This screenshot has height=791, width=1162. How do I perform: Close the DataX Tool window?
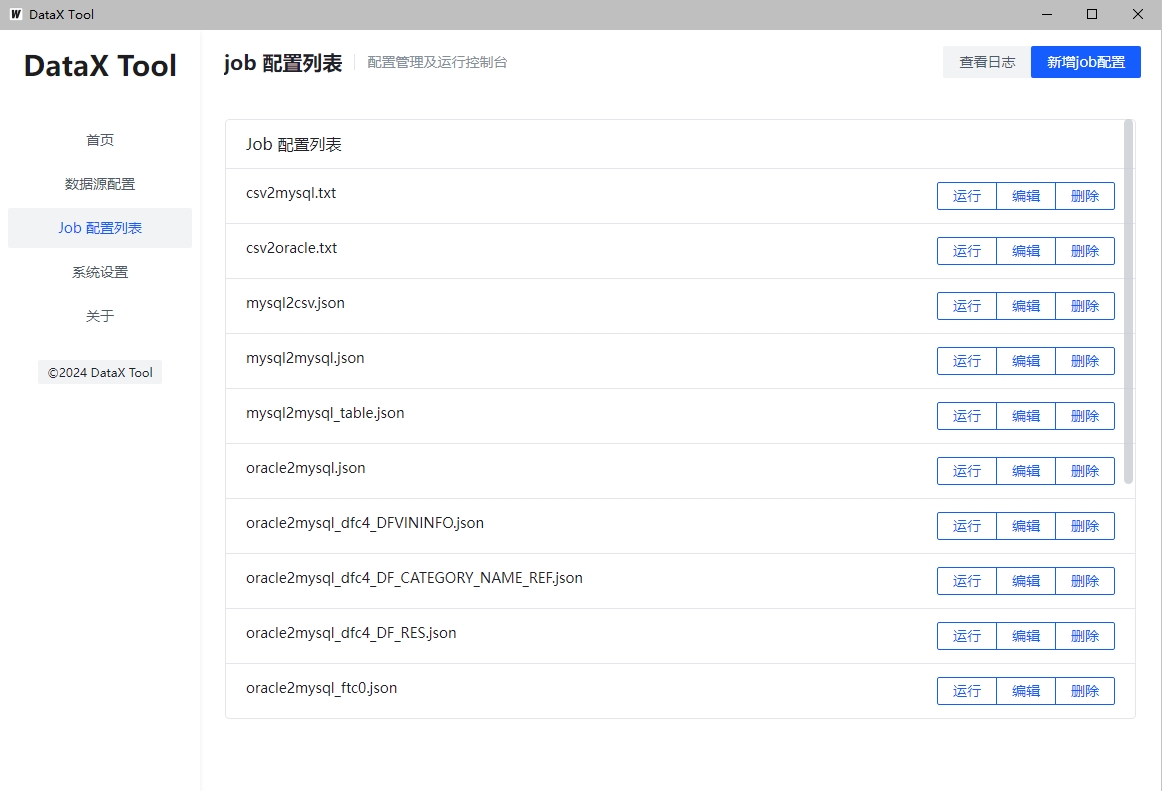coord(1138,14)
